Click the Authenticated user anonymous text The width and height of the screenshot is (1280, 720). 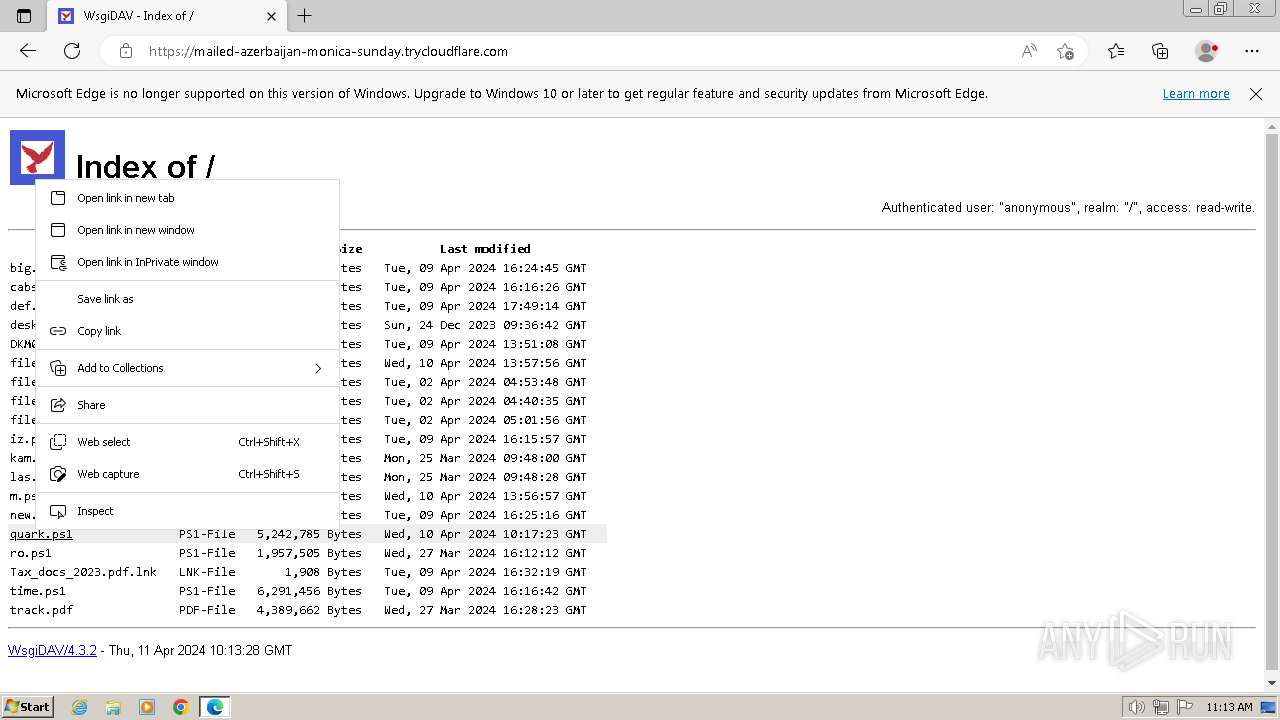[x=1068, y=208]
